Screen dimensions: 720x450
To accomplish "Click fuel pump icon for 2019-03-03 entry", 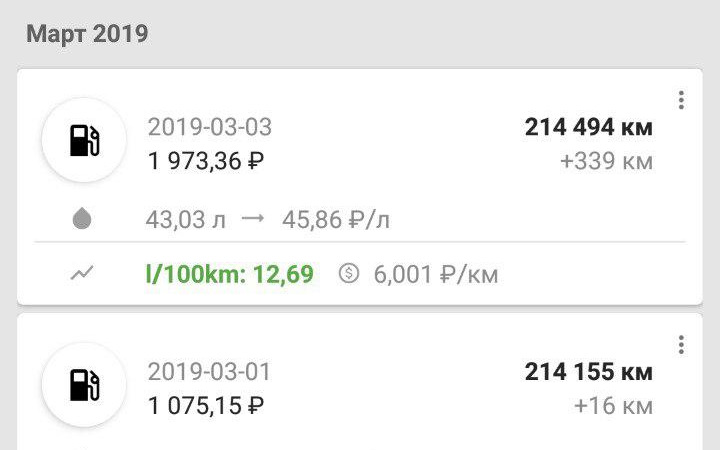I will 85,141.
